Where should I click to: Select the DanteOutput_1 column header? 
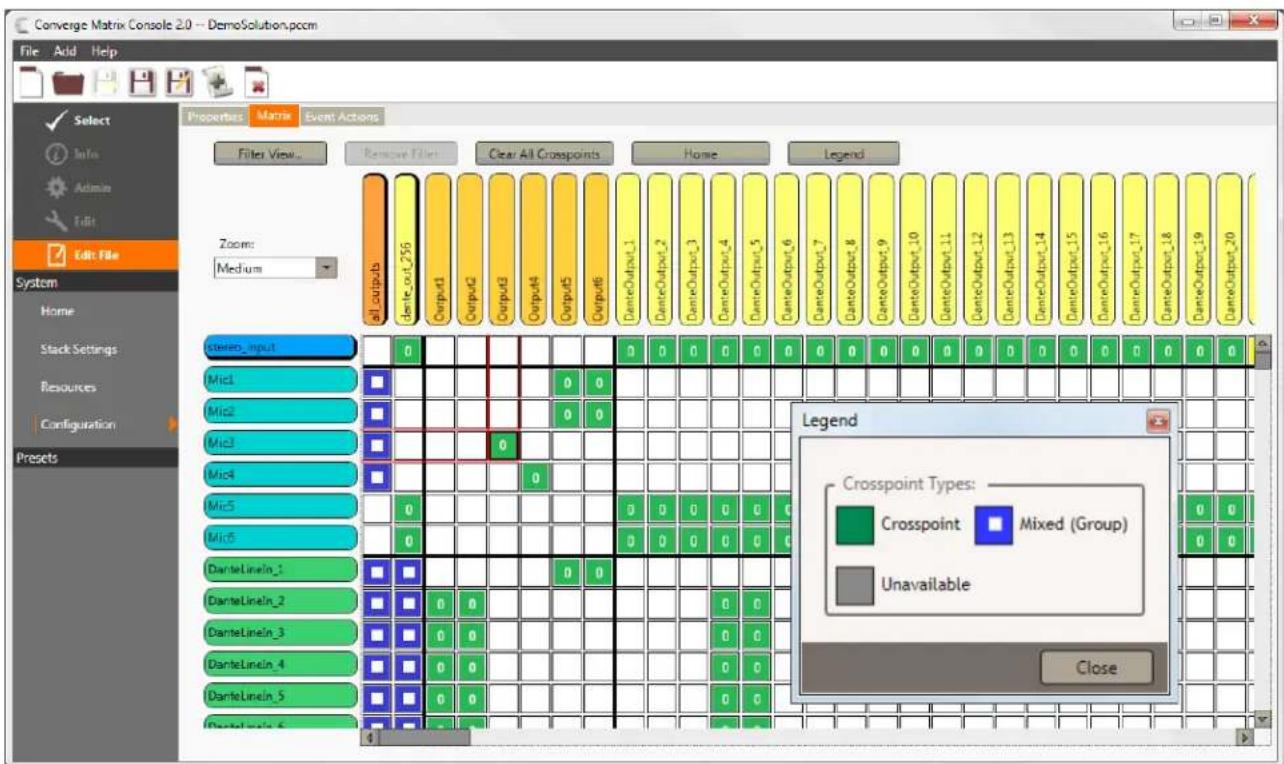(631, 248)
